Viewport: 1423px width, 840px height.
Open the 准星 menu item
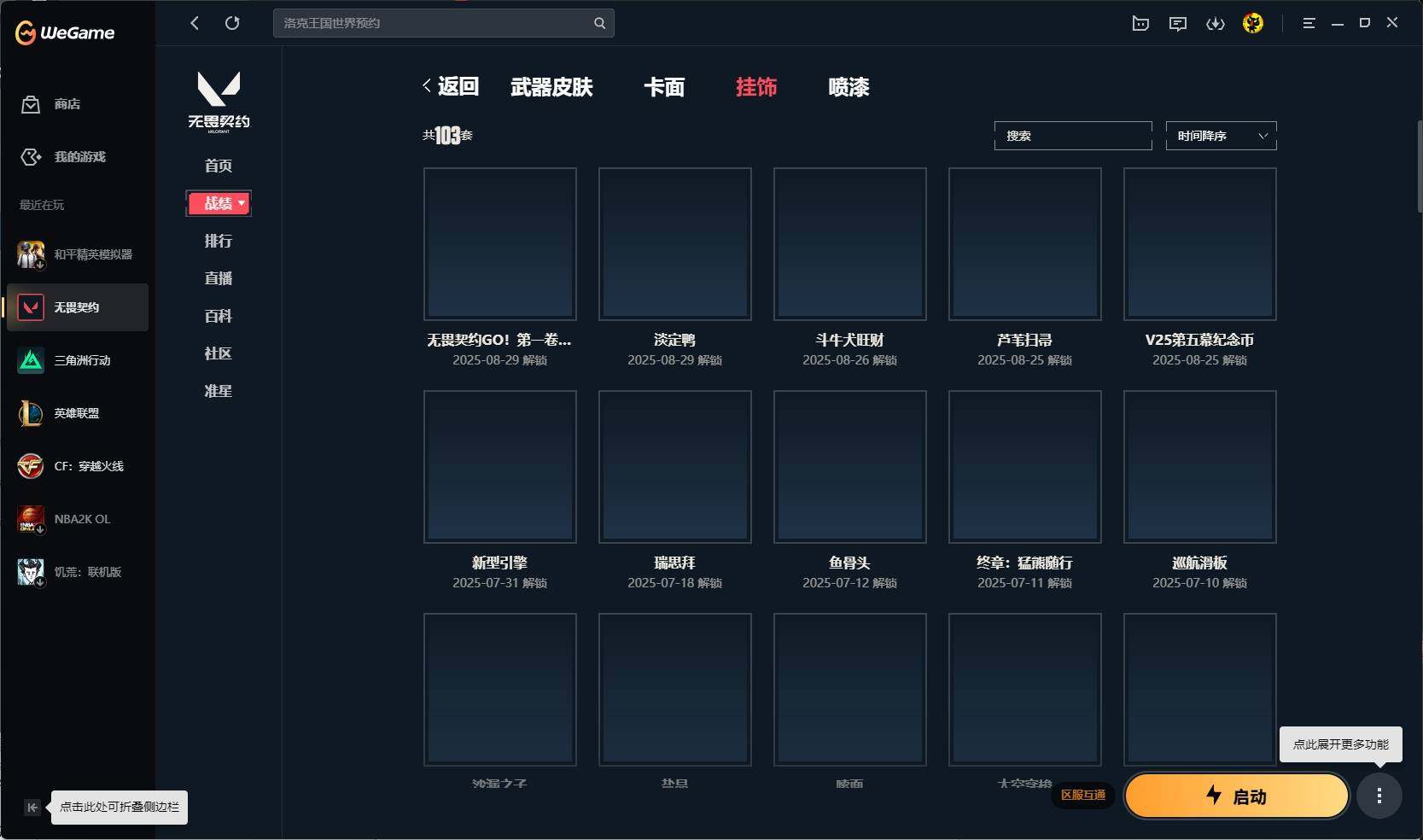click(219, 391)
